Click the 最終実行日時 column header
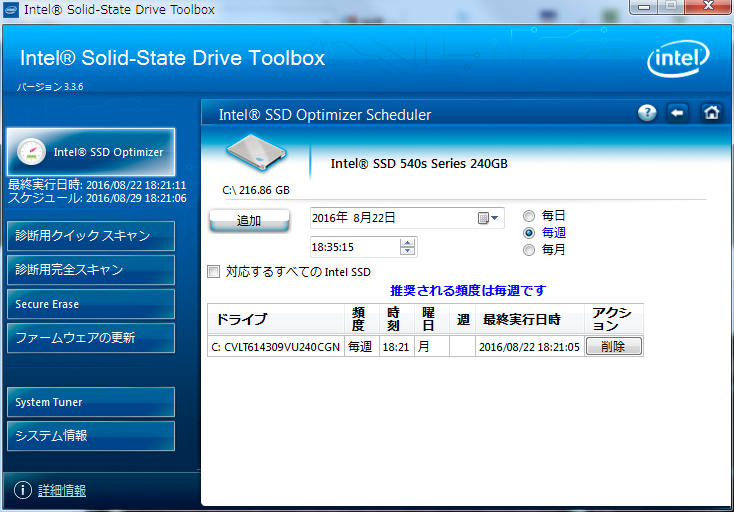Viewport: 734px width, 512px height. (530, 319)
